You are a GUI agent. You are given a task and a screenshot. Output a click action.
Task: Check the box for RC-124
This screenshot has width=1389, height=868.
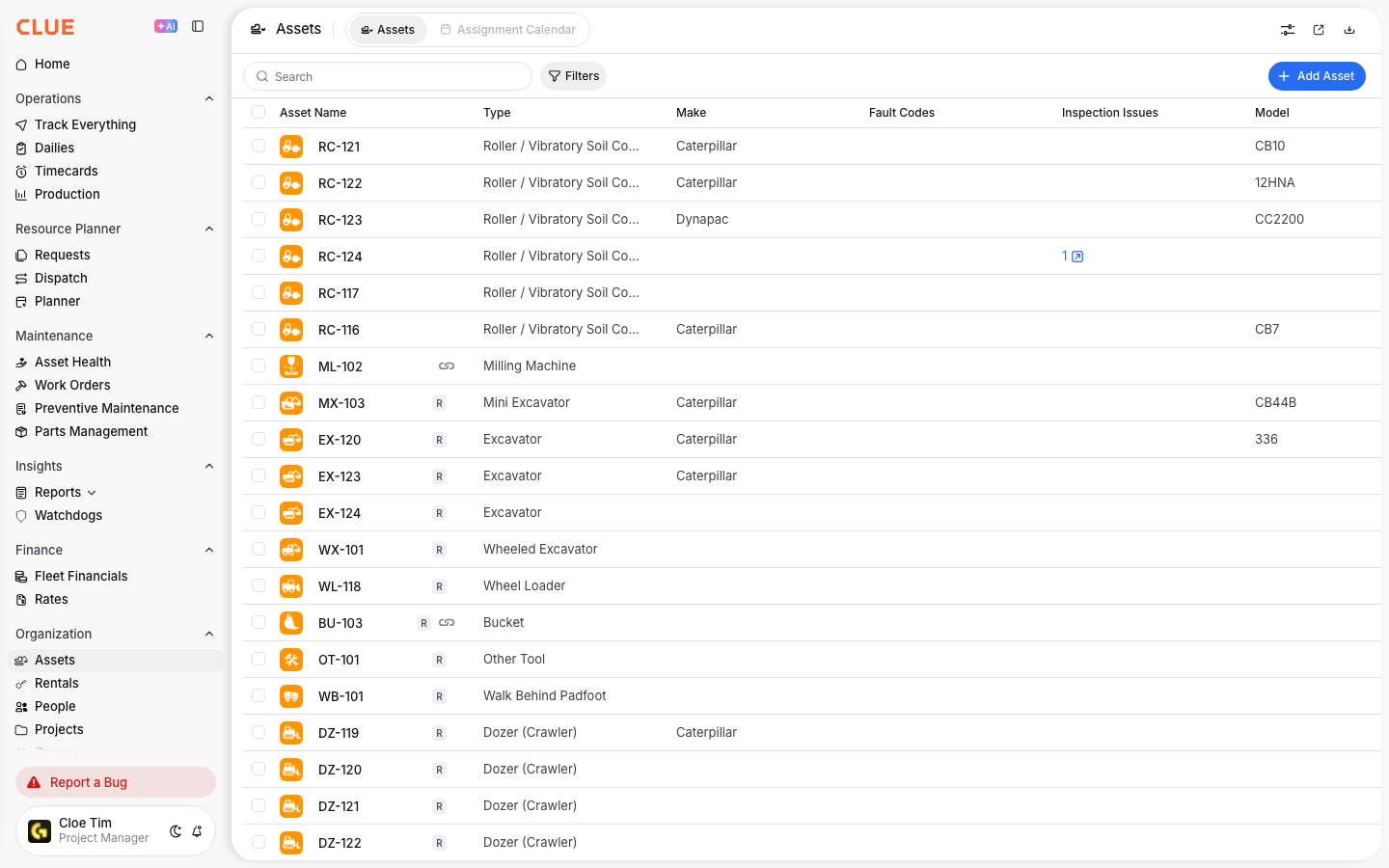[259, 256]
